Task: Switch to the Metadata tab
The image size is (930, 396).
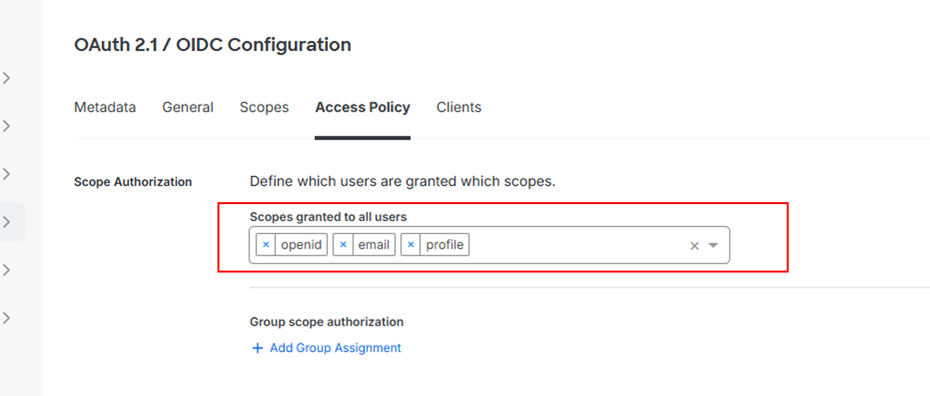Action: click(x=105, y=107)
